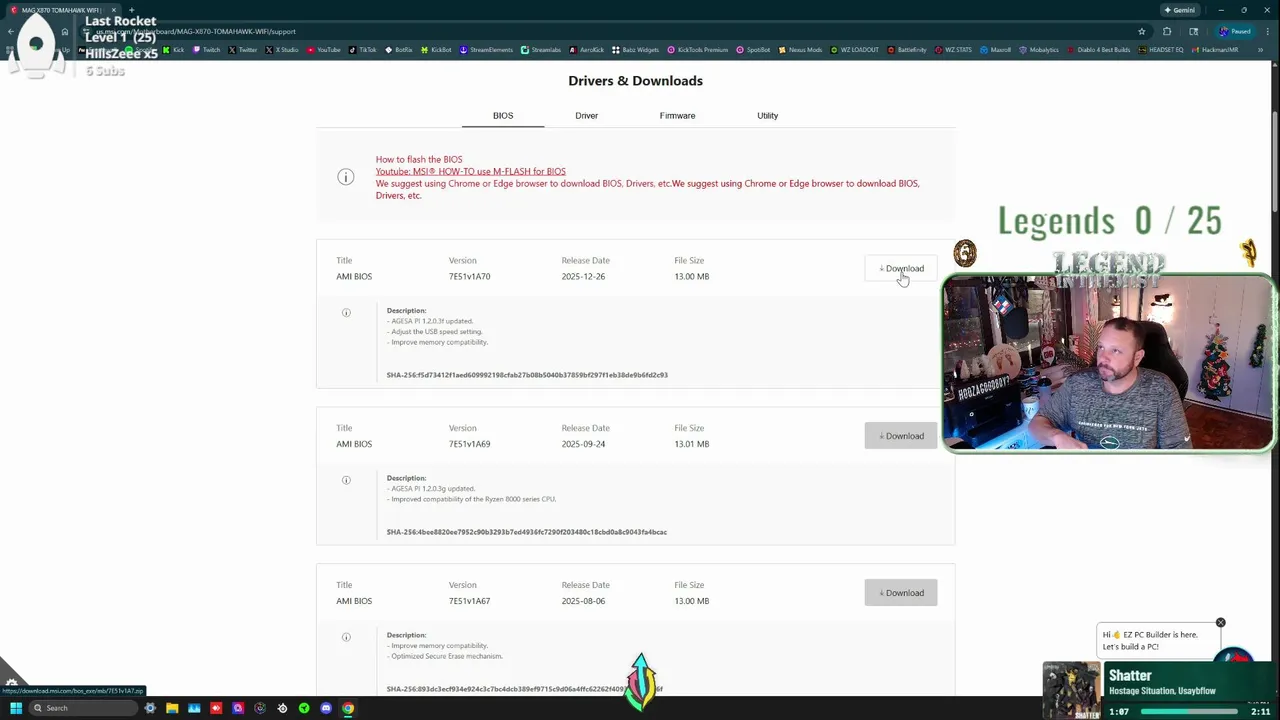Open the Botz Widgets bookmark
The width and height of the screenshot is (1280, 720).
click(x=634, y=50)
